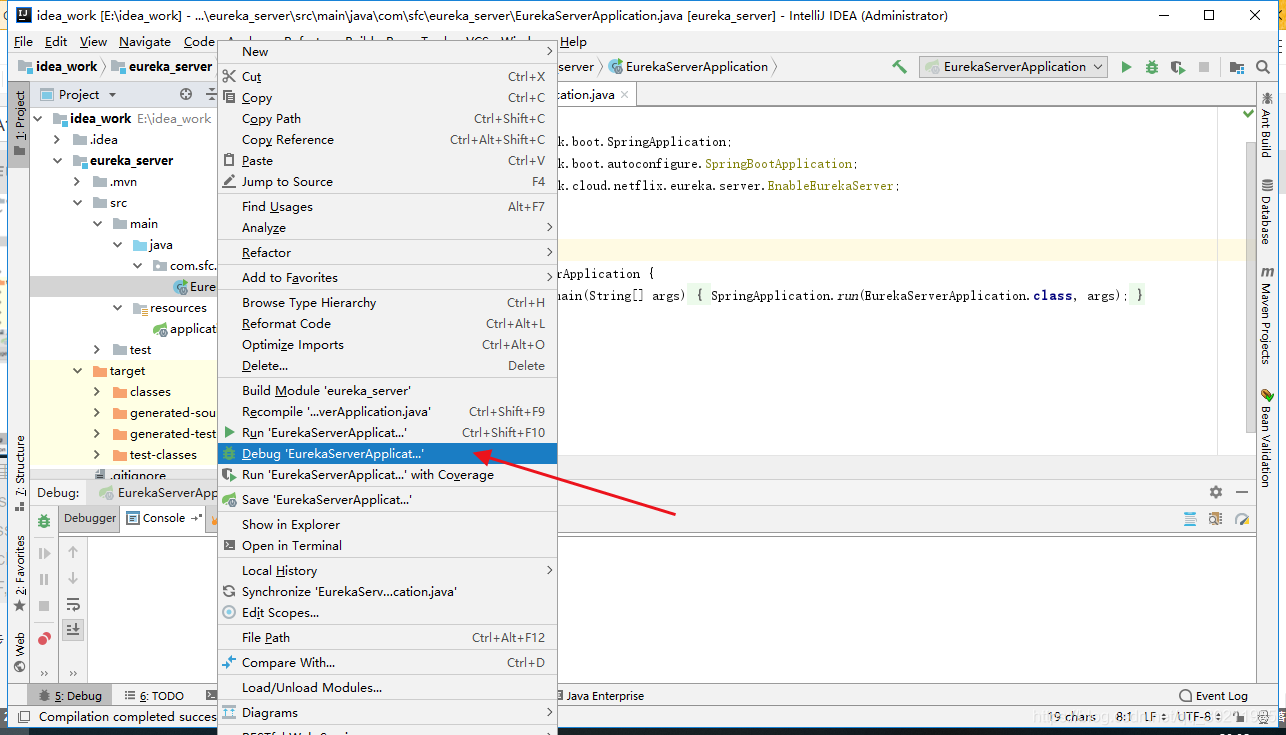Switch to the Console tab in Debug panel
This screenshot has width=1286, height=735.
163,518
